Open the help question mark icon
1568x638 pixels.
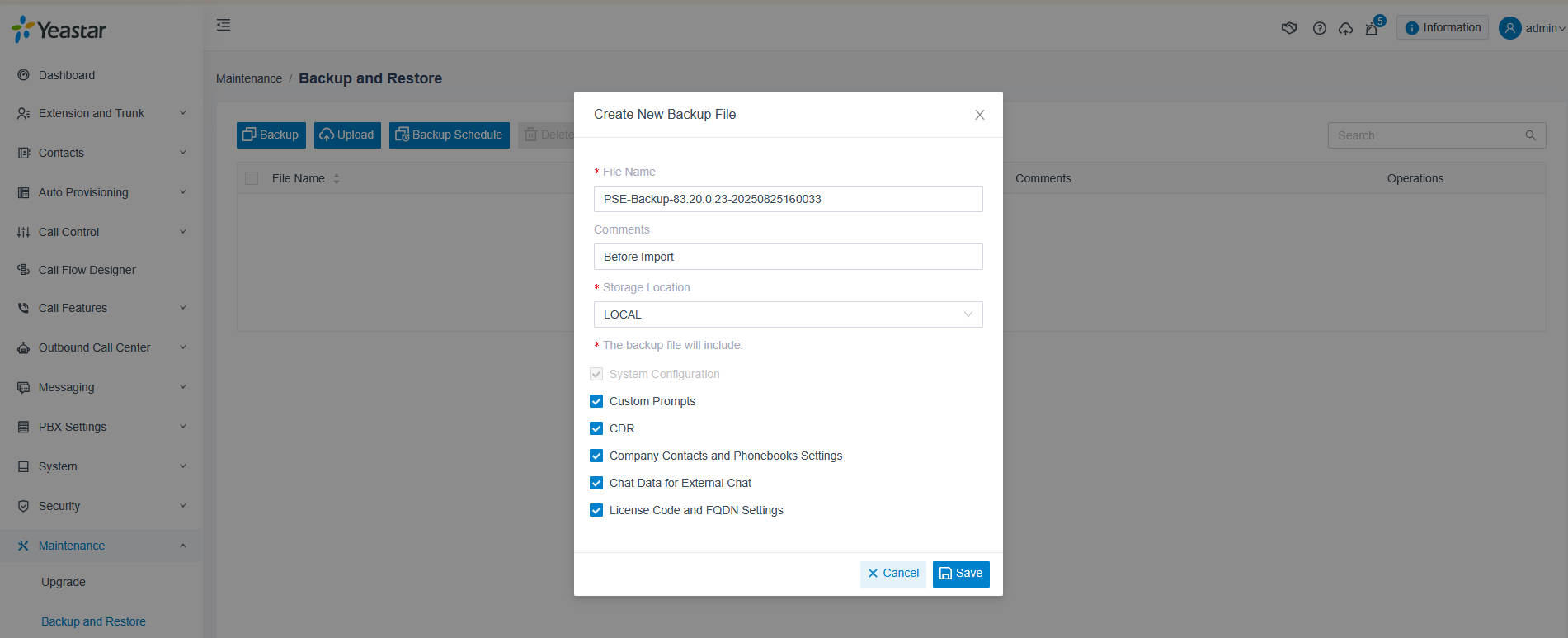click(x=1320, y=28)
